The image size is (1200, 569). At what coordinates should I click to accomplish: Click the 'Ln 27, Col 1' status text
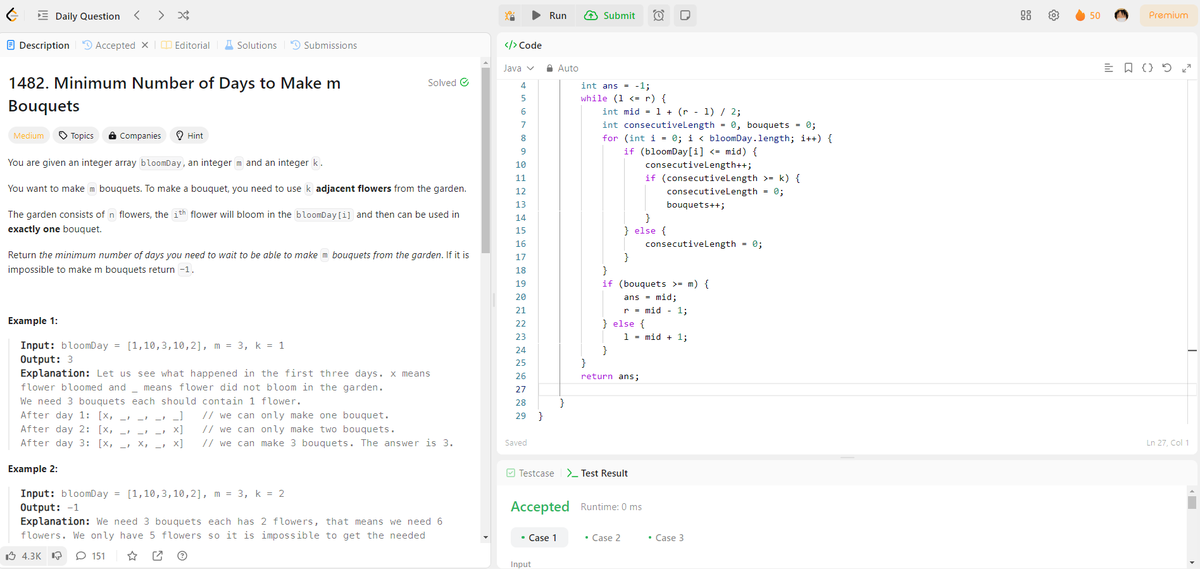pos(1167,442)
